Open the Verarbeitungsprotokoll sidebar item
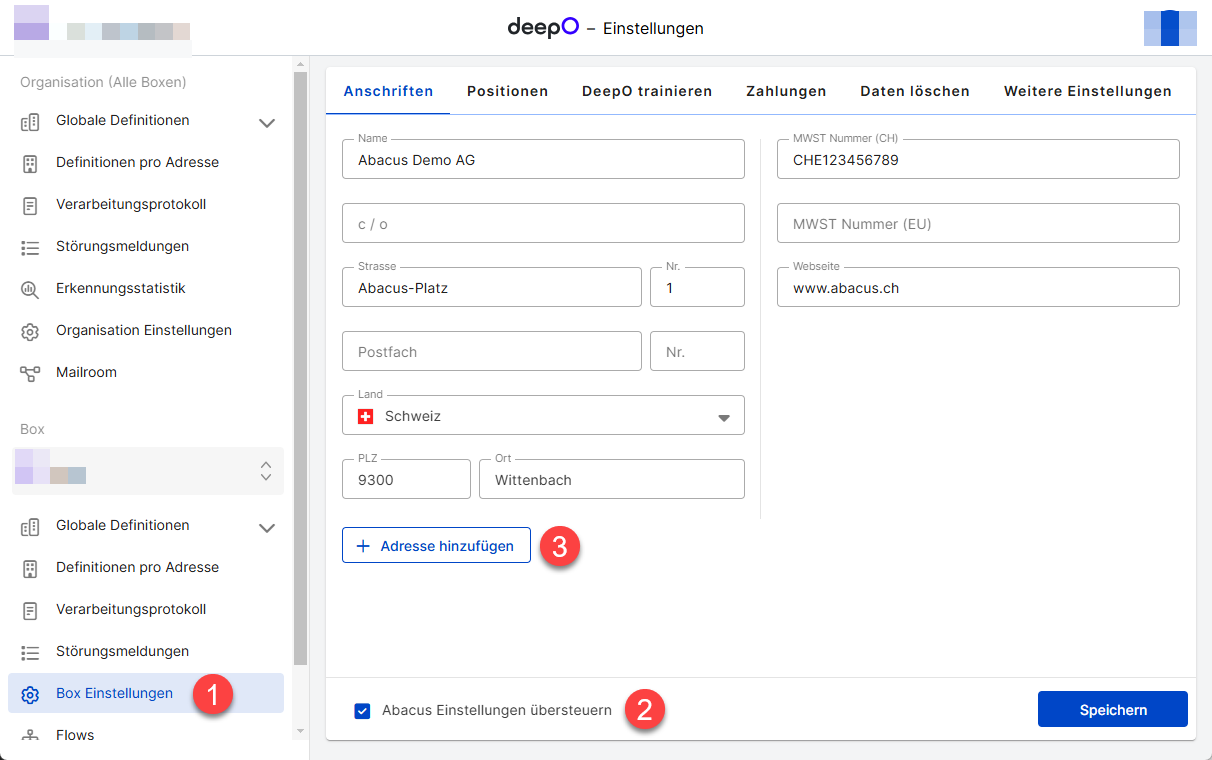 [x=128, y=204]
